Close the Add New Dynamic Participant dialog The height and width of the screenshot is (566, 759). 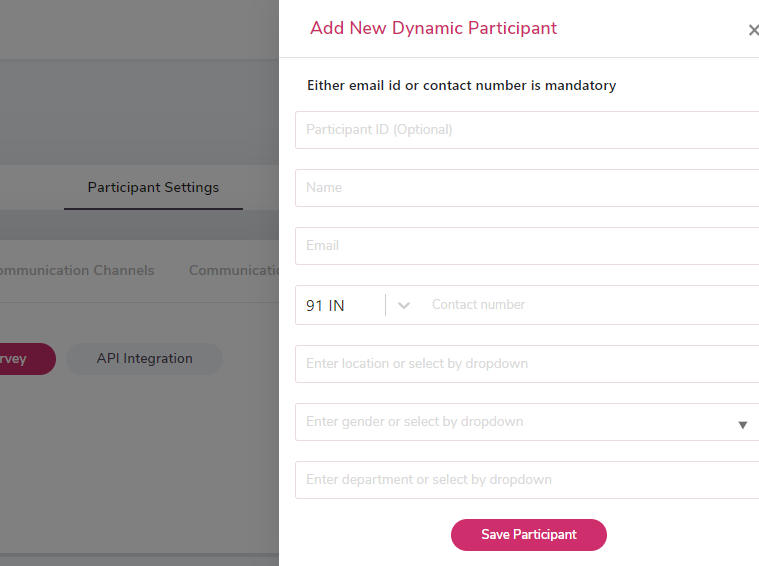753,30
